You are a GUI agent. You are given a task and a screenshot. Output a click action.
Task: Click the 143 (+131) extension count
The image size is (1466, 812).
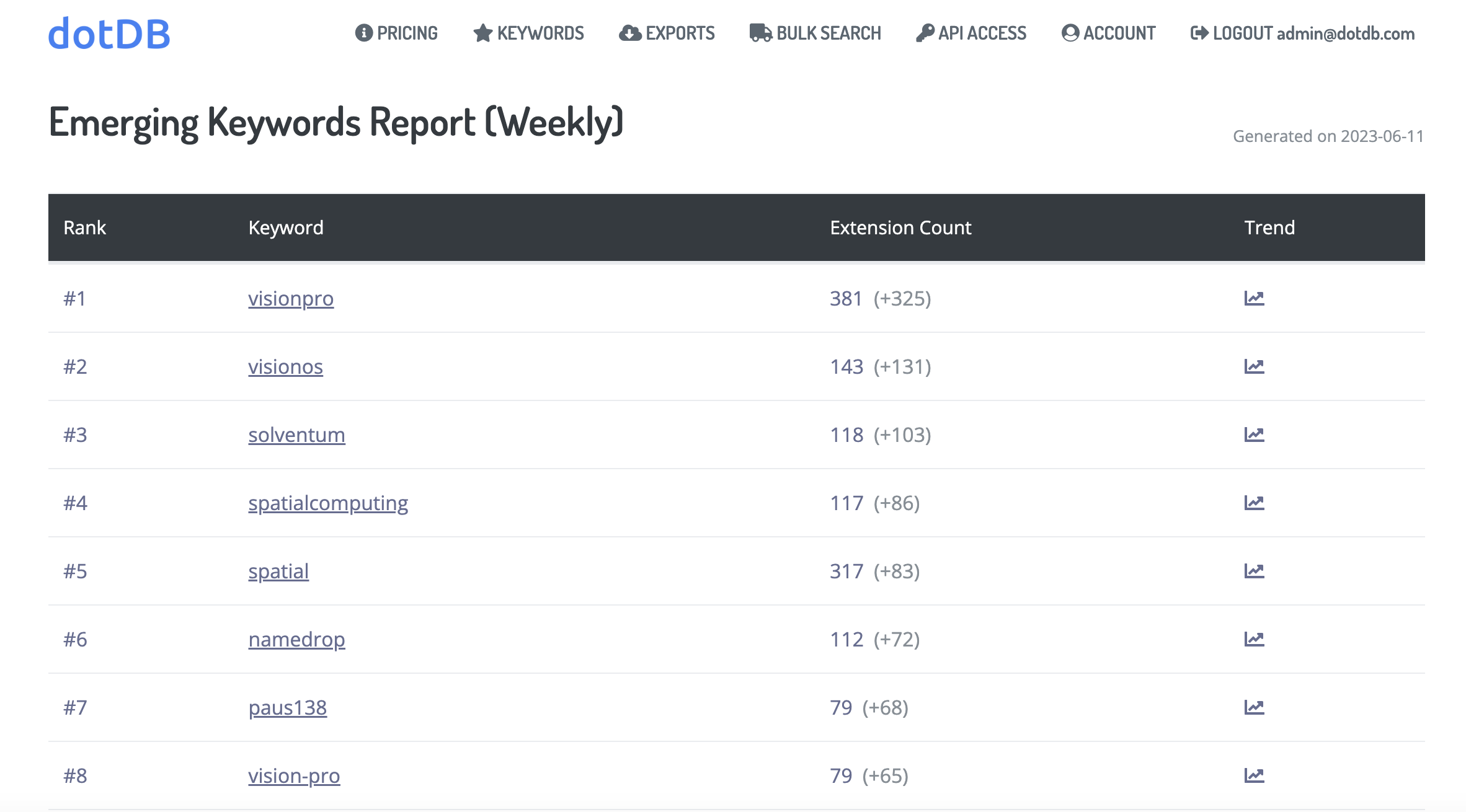[881, 366]
